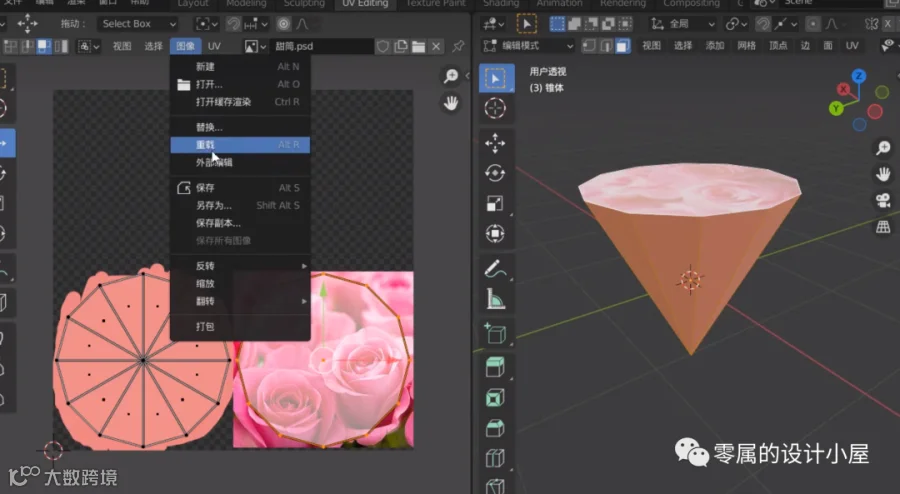
Task: Open the UV menu in UV editor
Action: point(214,46)
